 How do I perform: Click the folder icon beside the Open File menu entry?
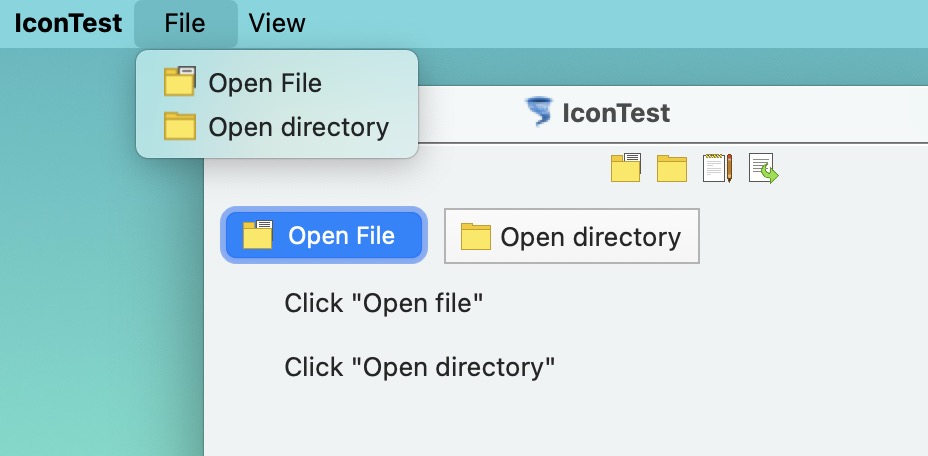pos(180,81)
